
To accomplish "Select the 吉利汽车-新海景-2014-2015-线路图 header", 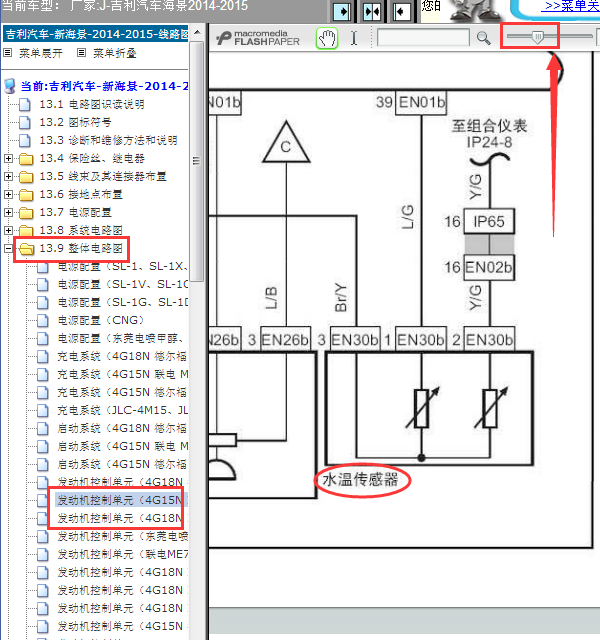I will 96,34.
